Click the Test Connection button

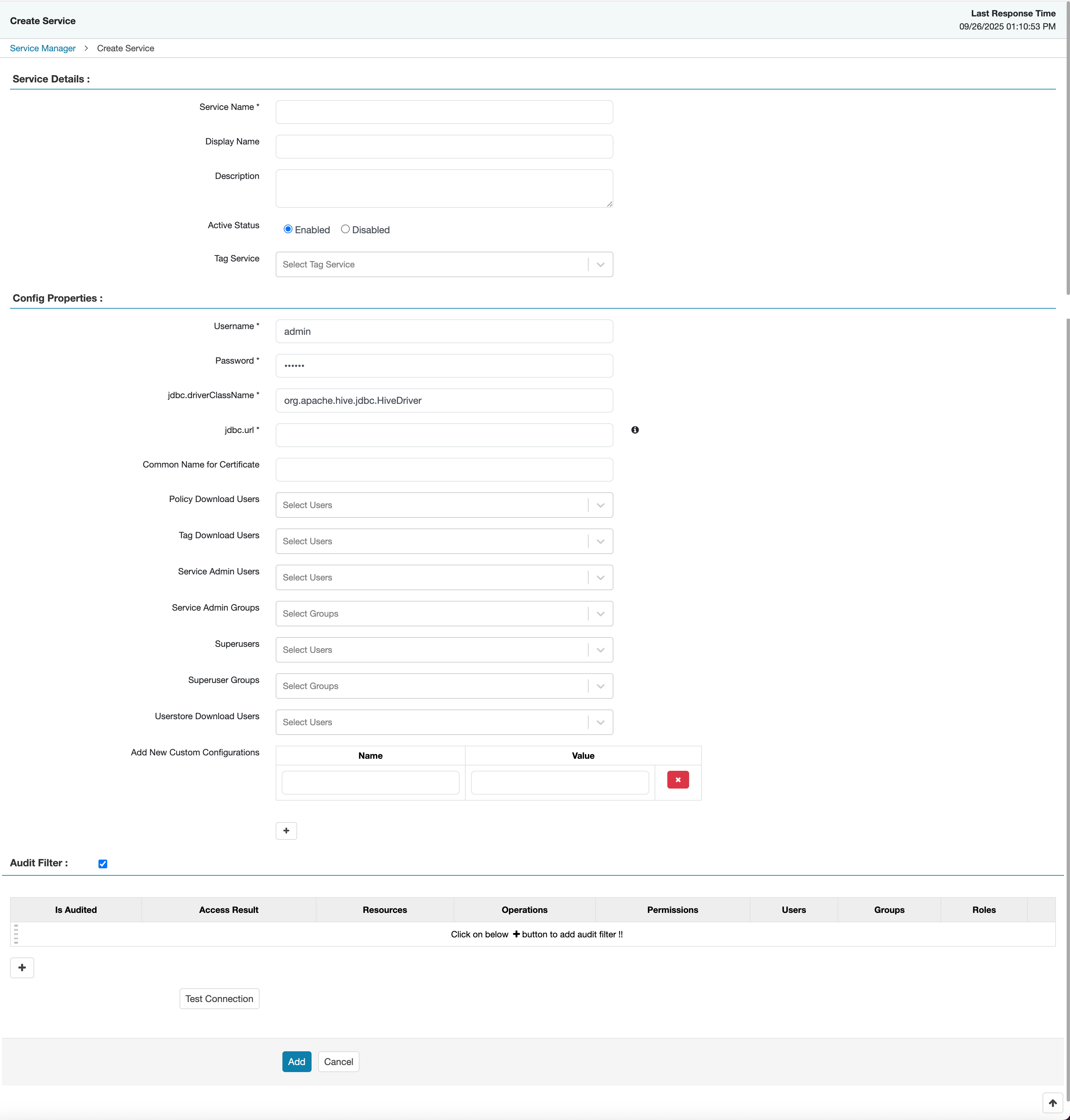click(219, 998)
